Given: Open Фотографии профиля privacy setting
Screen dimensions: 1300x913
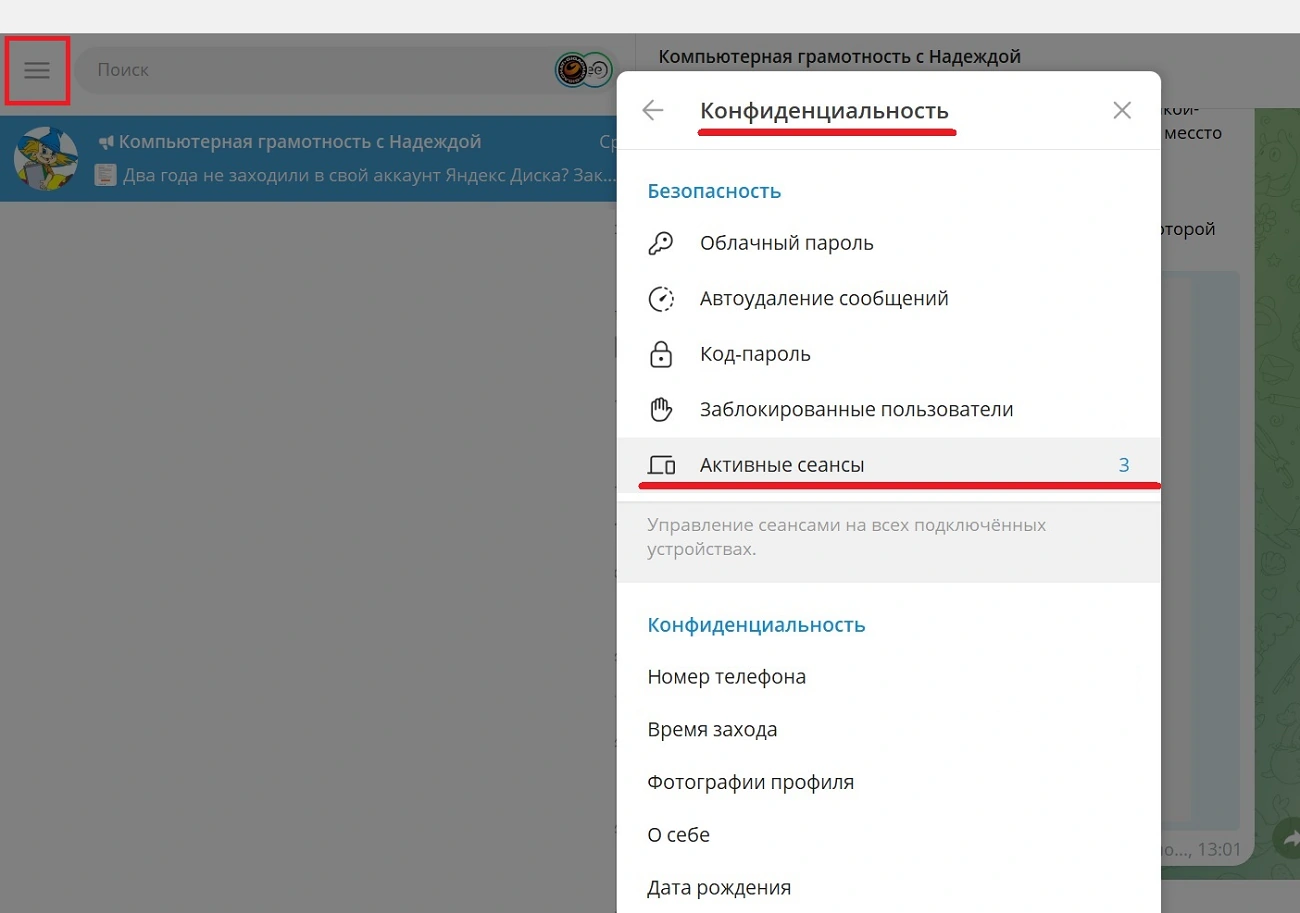Looking at the screenshot, I should click(888, 782).
